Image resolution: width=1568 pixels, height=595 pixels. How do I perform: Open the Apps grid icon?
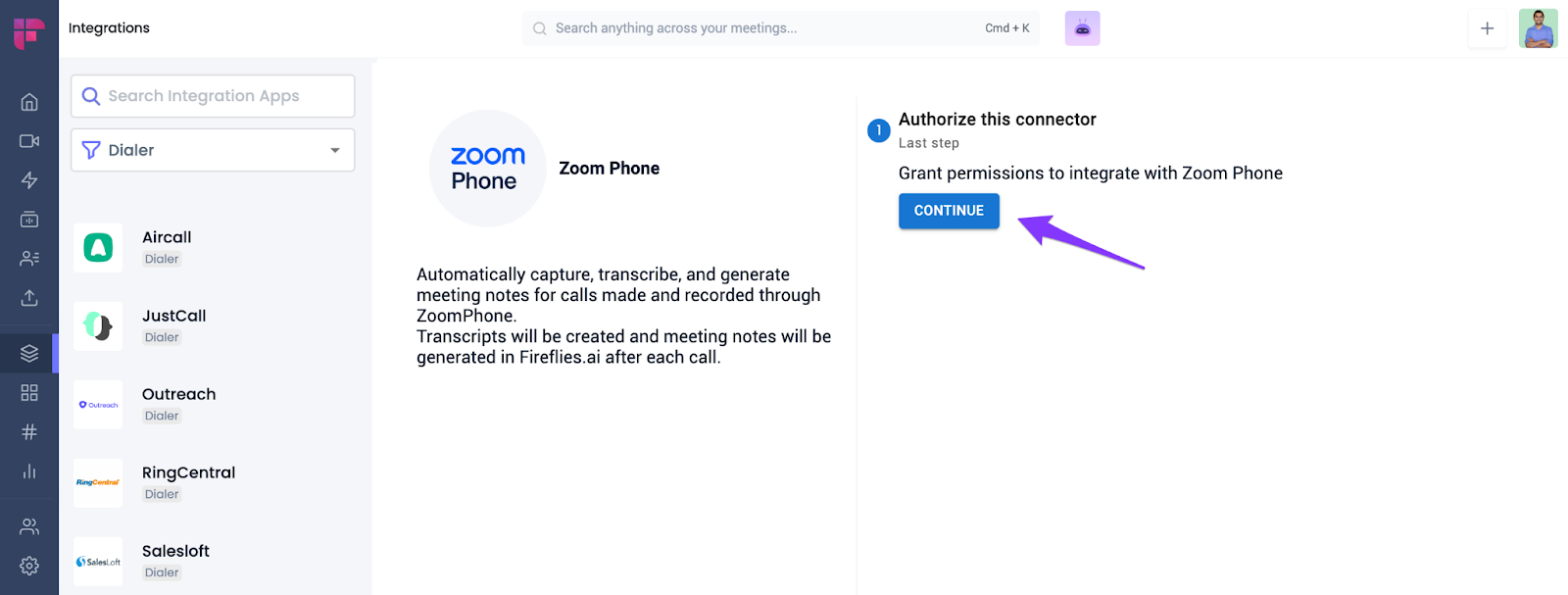(29, 393)
